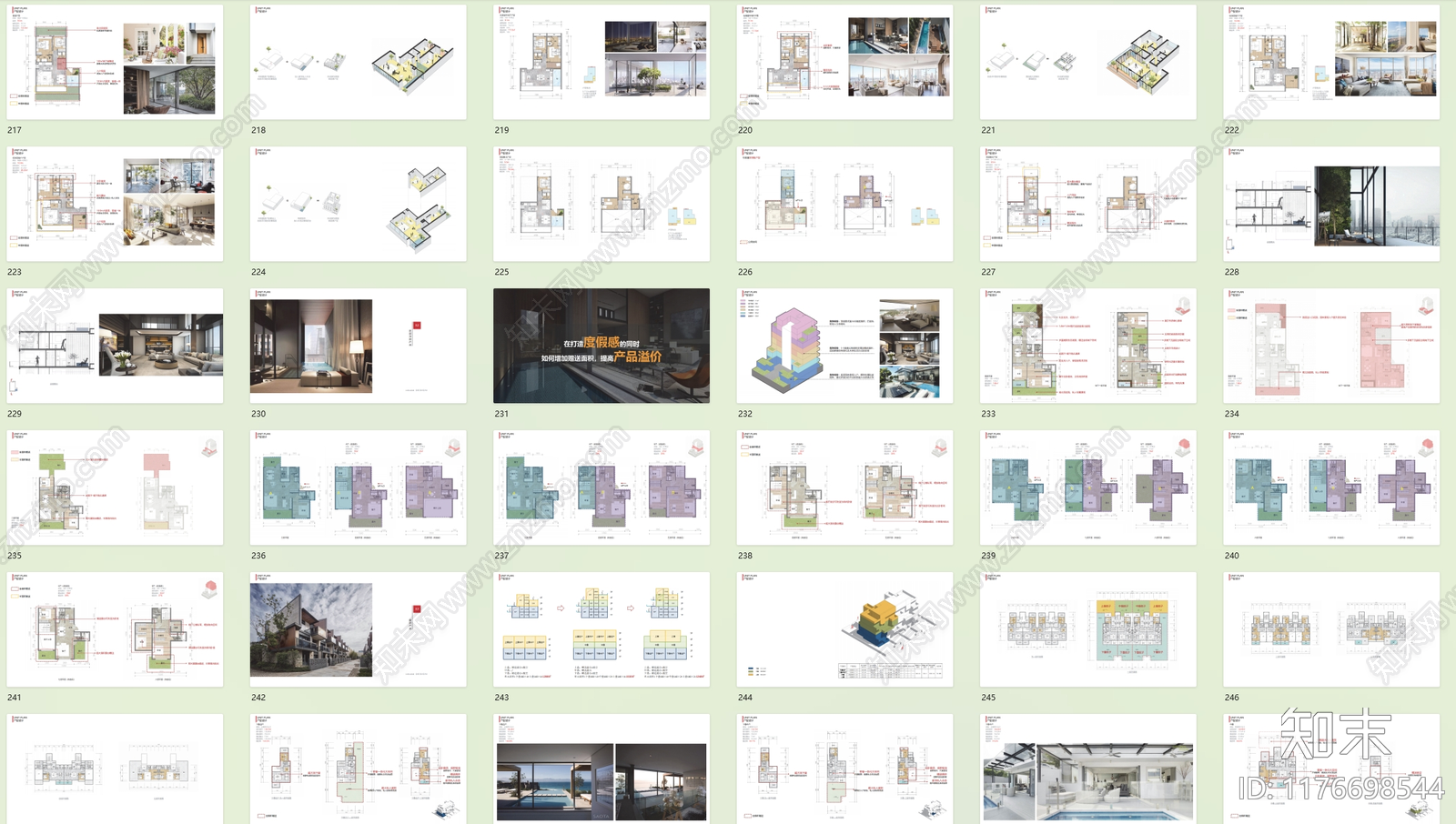This screenshot has height=824, width=1456.
Task: Click page number label 231
Action: 501,414
